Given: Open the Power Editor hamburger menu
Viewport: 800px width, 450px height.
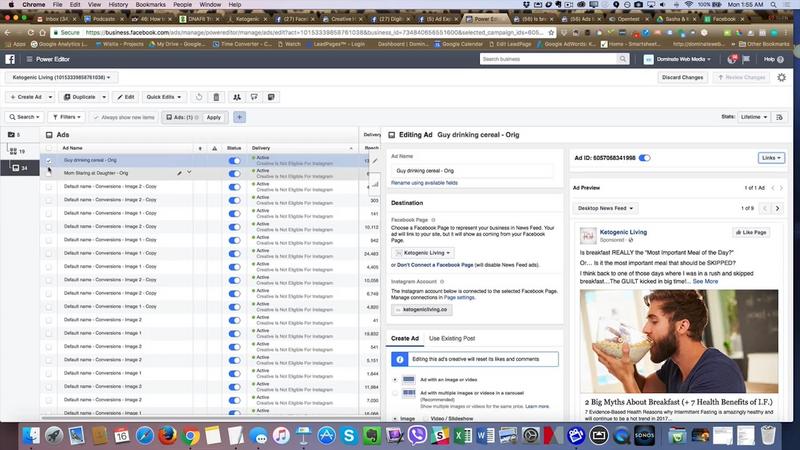Looking at the screenshot, I should click(29, 59).
